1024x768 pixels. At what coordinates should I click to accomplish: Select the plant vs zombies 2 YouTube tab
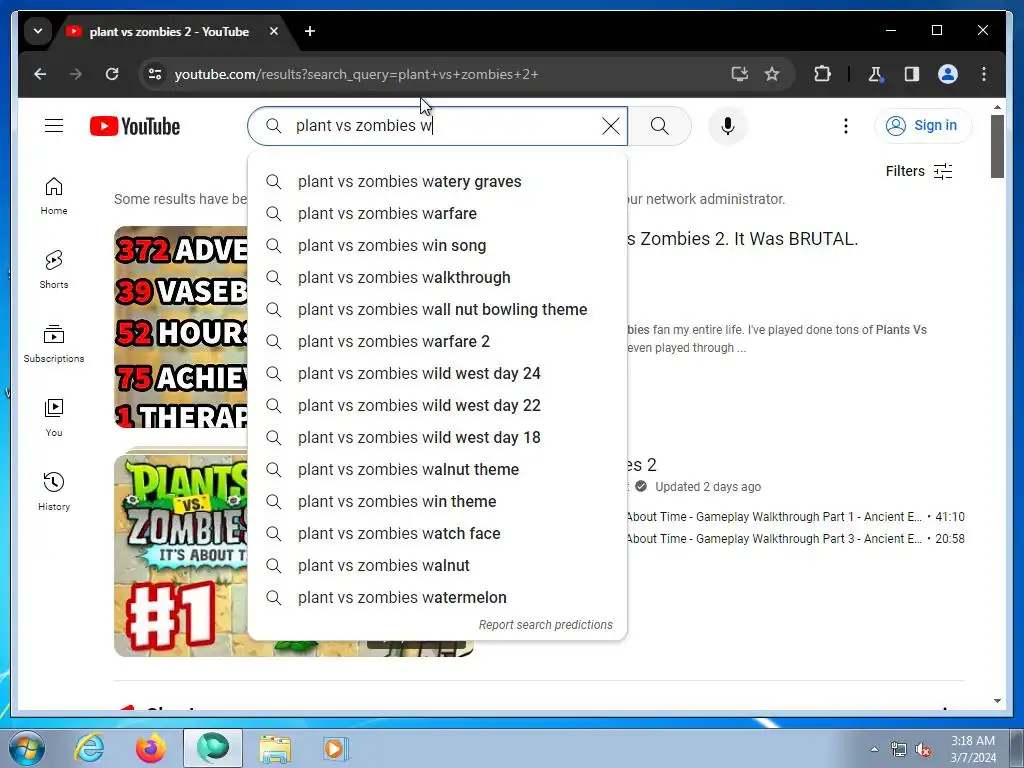(168, 31)
